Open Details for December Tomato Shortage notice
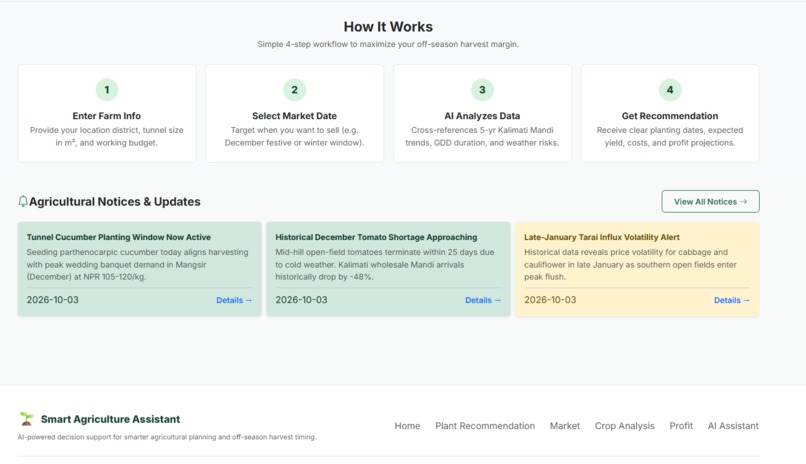This screenshot has width=806, height=464. [483, 300]
